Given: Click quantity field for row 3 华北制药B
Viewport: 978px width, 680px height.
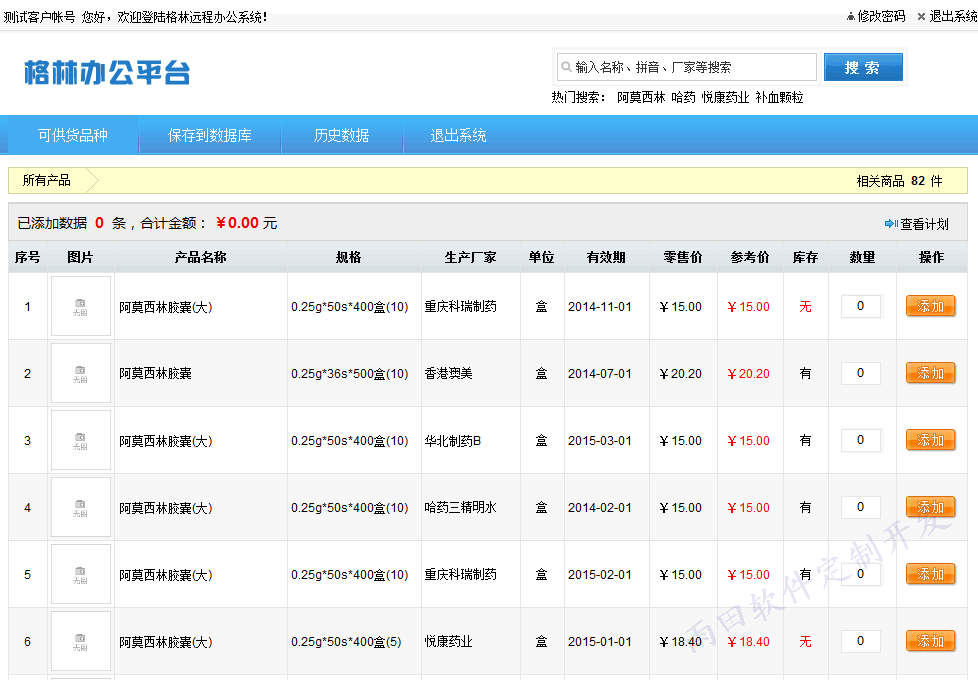Looking at the screenshot, I should click(861, 440).
